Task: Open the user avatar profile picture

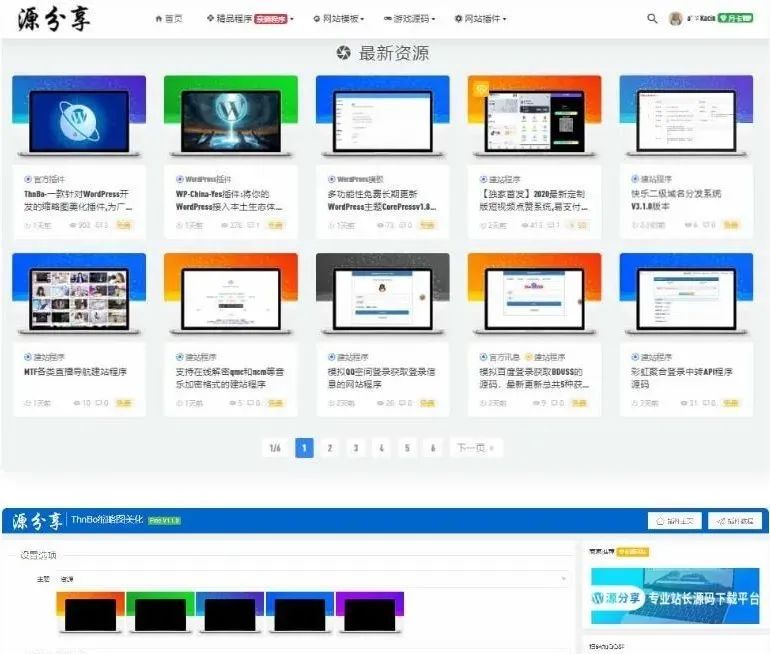Action: pos(676,19)
